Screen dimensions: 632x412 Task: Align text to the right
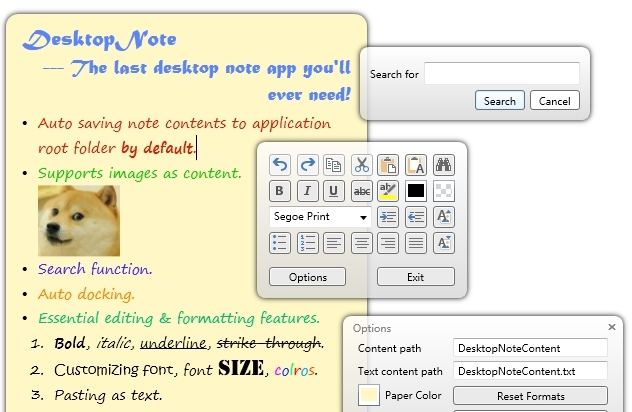pyautogui.click(x=388, y=243)
